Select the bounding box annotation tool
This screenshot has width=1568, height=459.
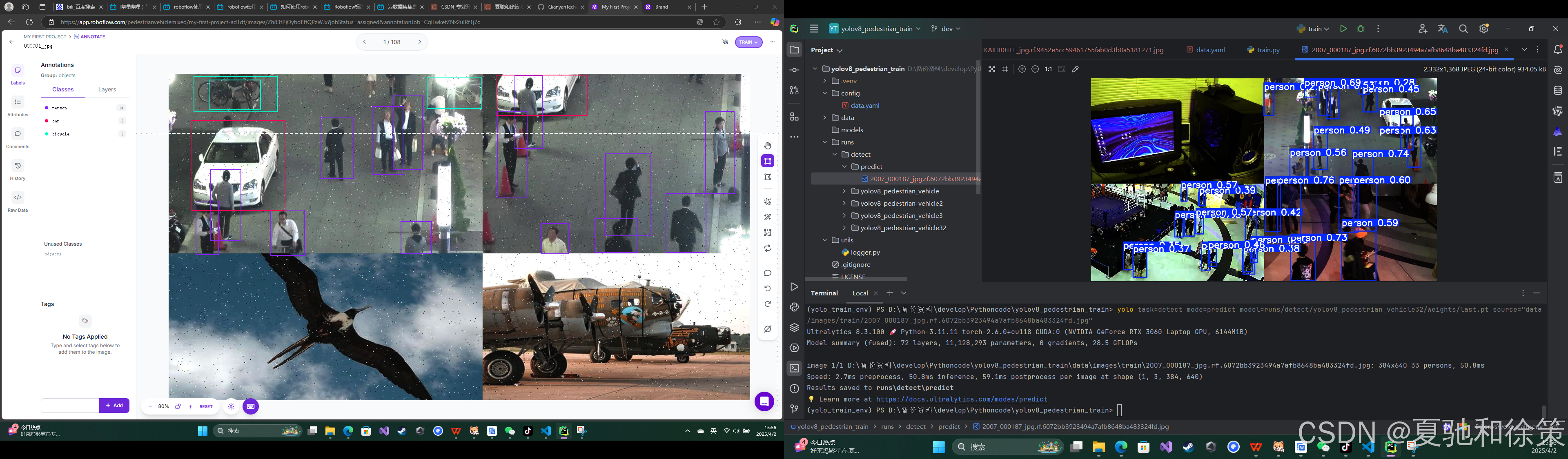point(768,161)
